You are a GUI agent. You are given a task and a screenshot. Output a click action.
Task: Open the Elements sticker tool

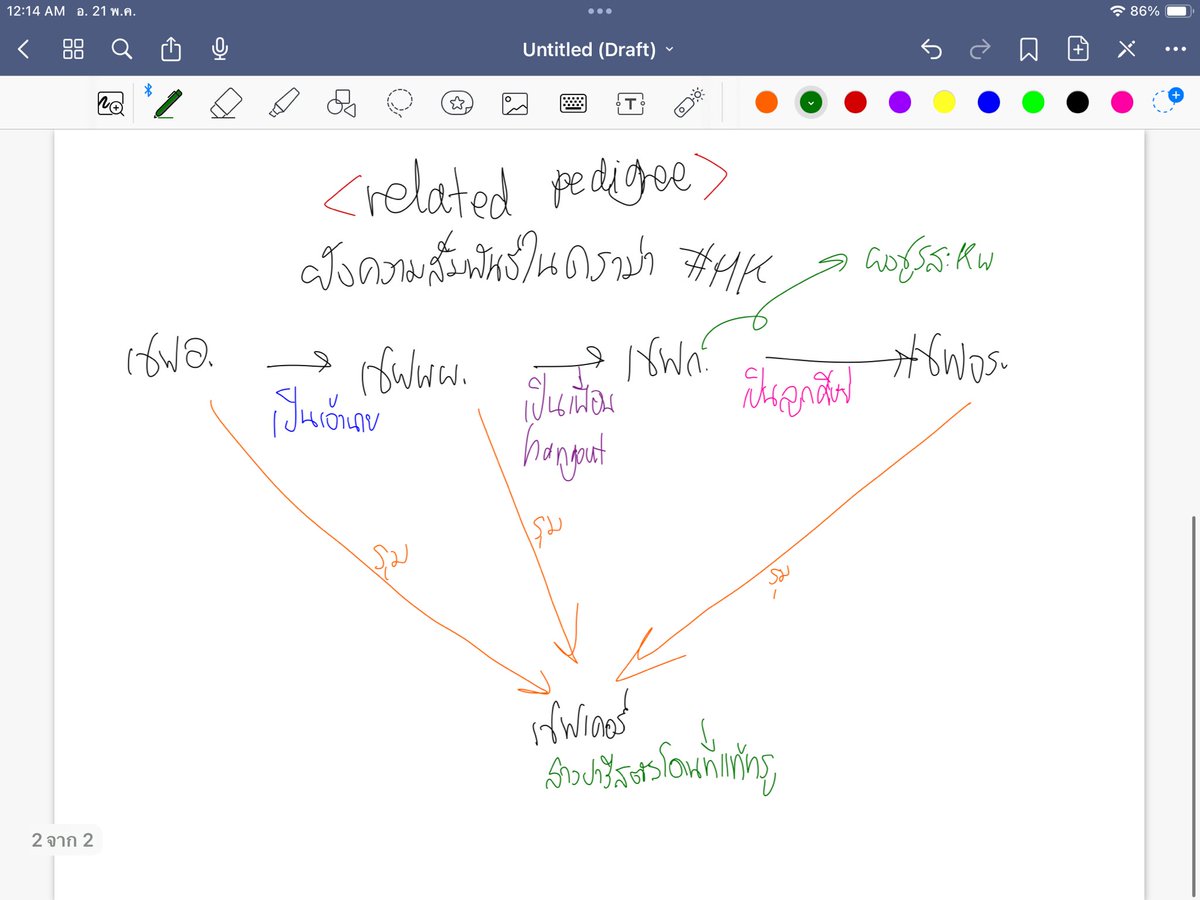pos(457,102)
